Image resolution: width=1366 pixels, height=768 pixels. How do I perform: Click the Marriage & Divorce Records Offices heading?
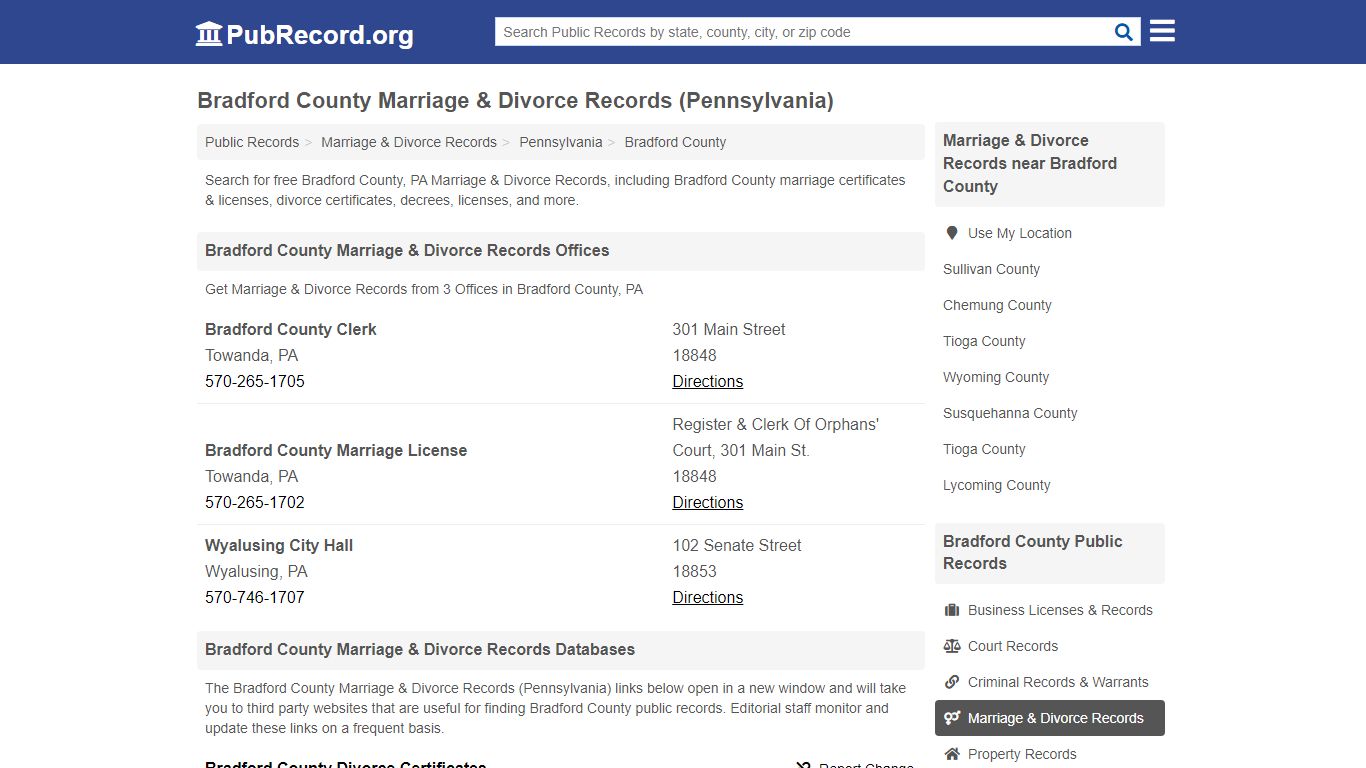(407, 250)
